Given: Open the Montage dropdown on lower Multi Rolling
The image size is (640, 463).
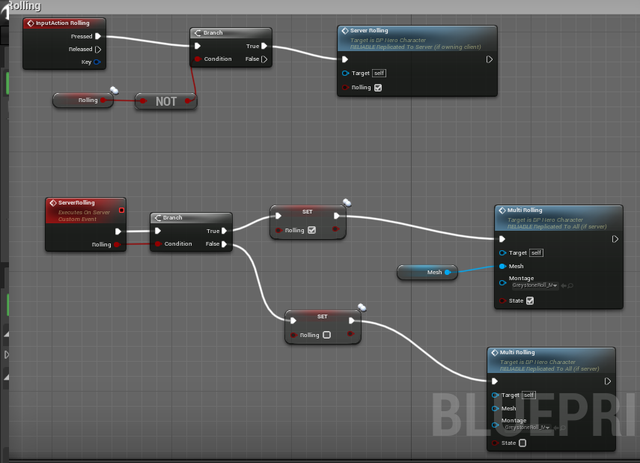Looking at the screenshot, I should click(528, 427).
